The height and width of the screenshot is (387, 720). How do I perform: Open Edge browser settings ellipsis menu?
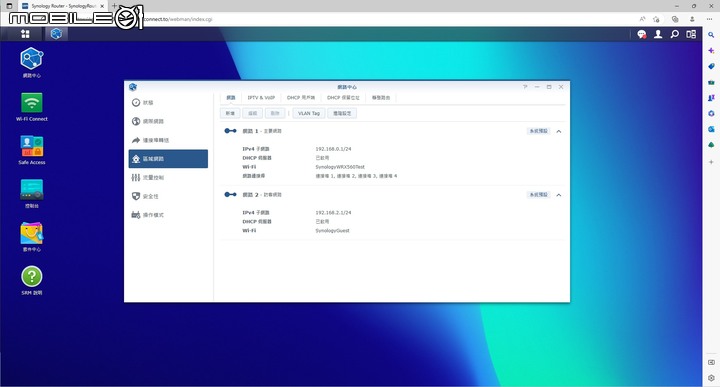[709, 19]
